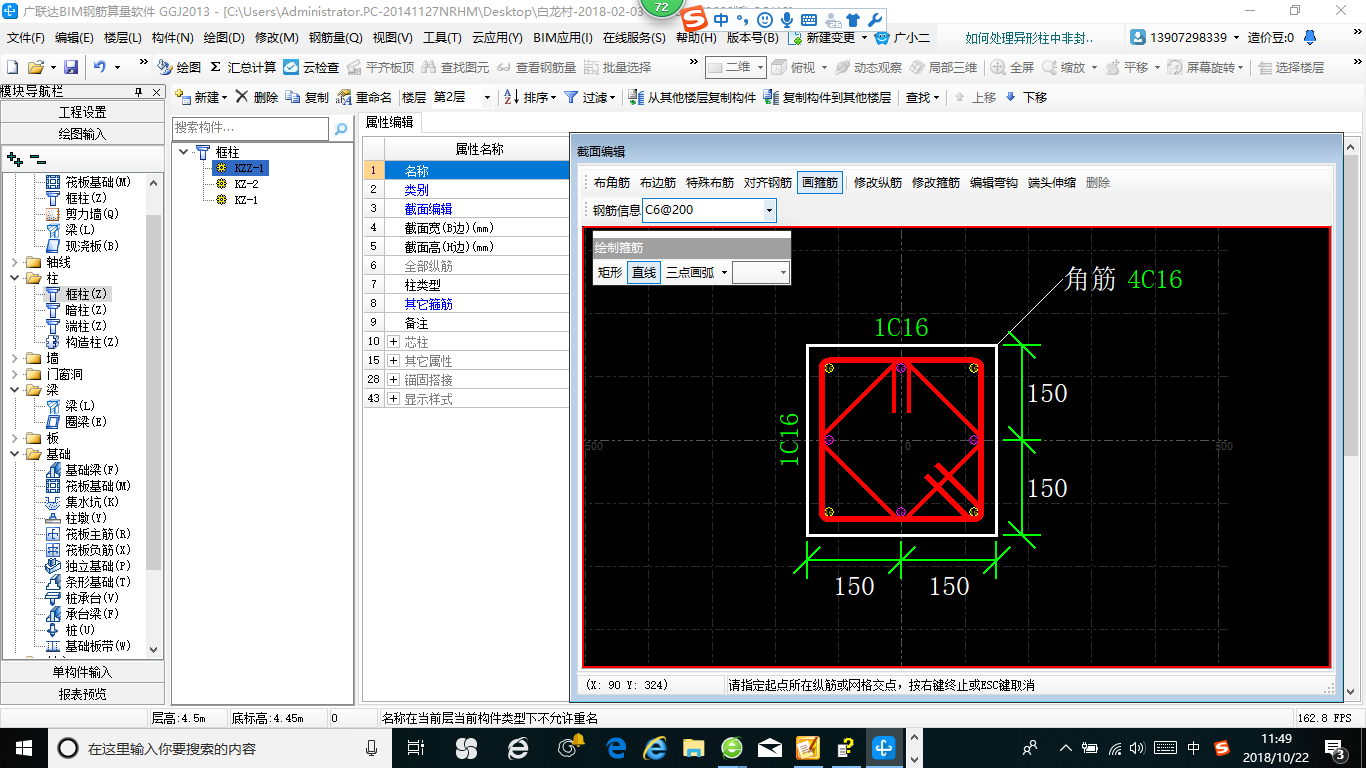Click 删除 delete component button
The width and height of the screenshot is (1366, 768).
coord(257,98)
